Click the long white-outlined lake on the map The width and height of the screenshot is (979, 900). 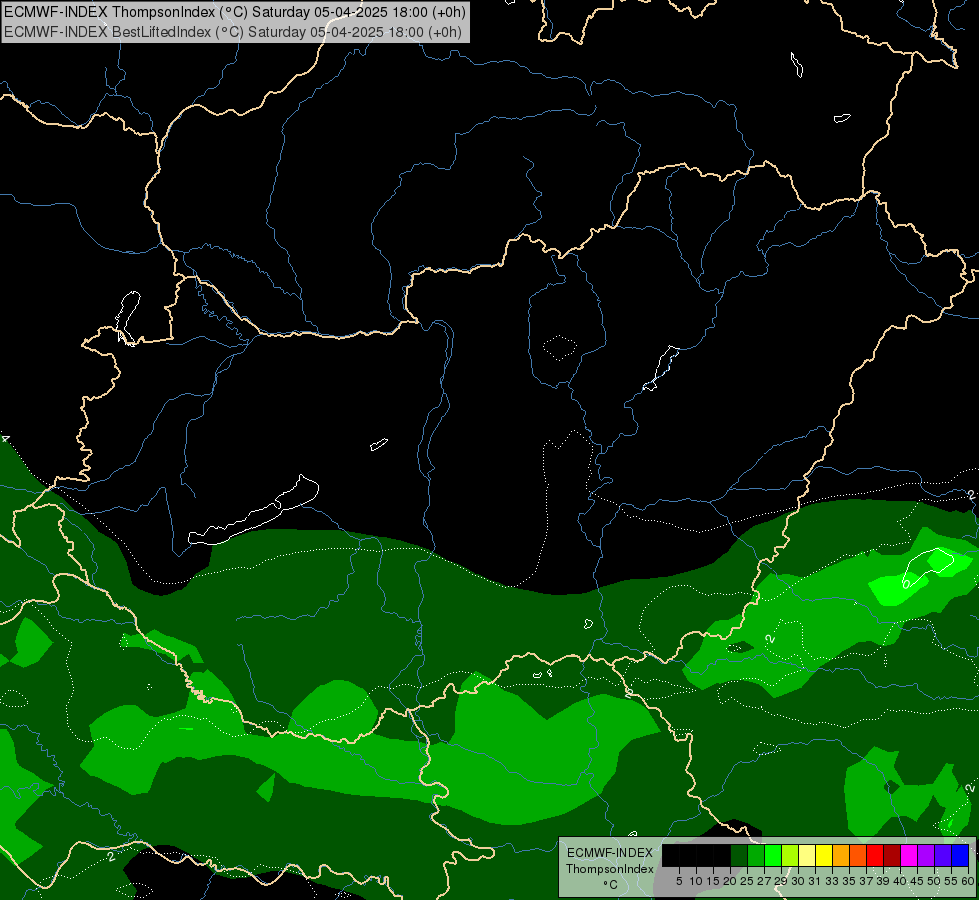click(x=253, y=511)
